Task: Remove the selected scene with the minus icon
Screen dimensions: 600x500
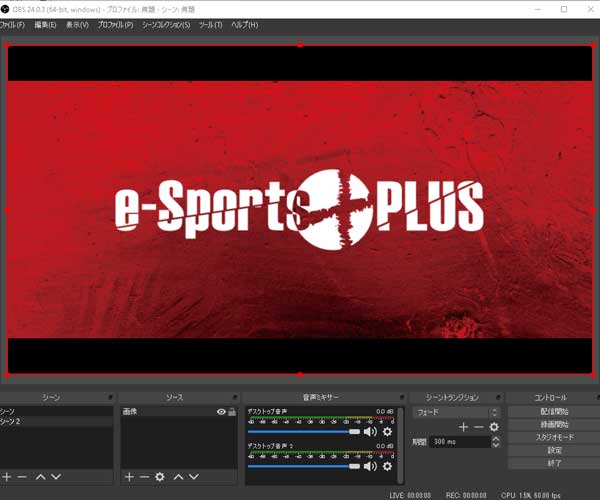Action: (x=22, y=477)
